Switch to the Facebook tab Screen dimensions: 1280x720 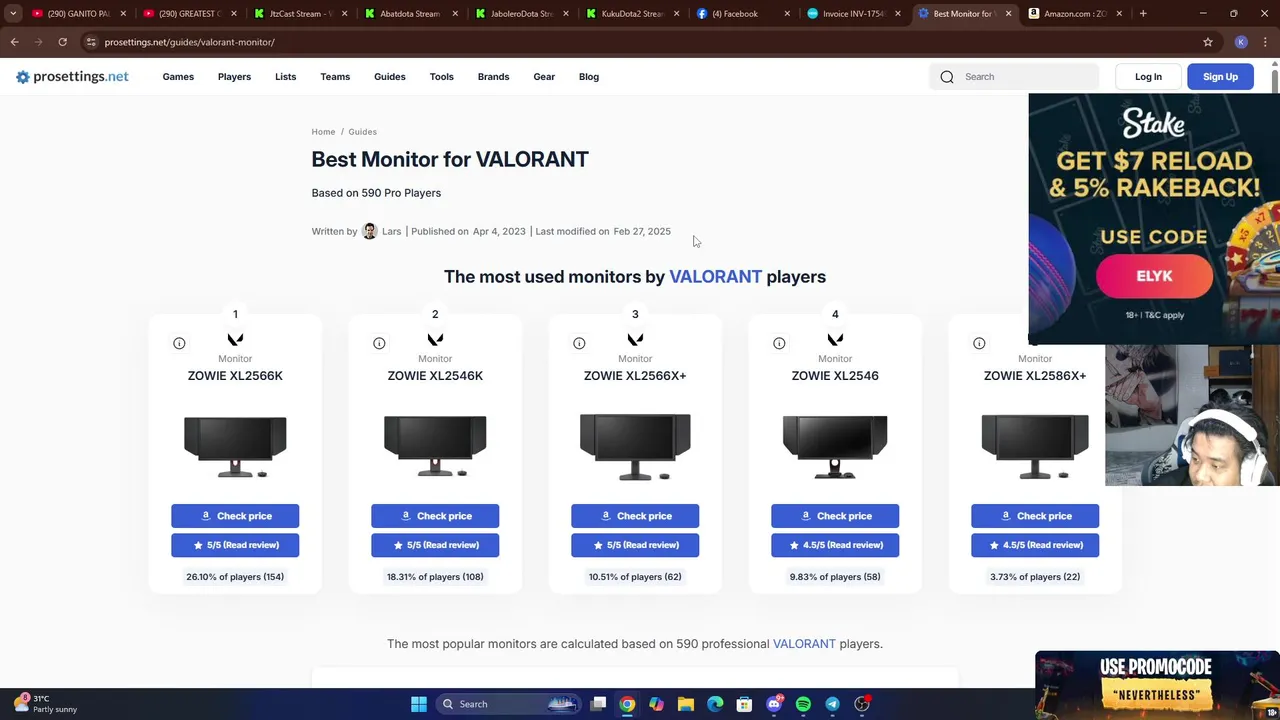coord(738,14)
